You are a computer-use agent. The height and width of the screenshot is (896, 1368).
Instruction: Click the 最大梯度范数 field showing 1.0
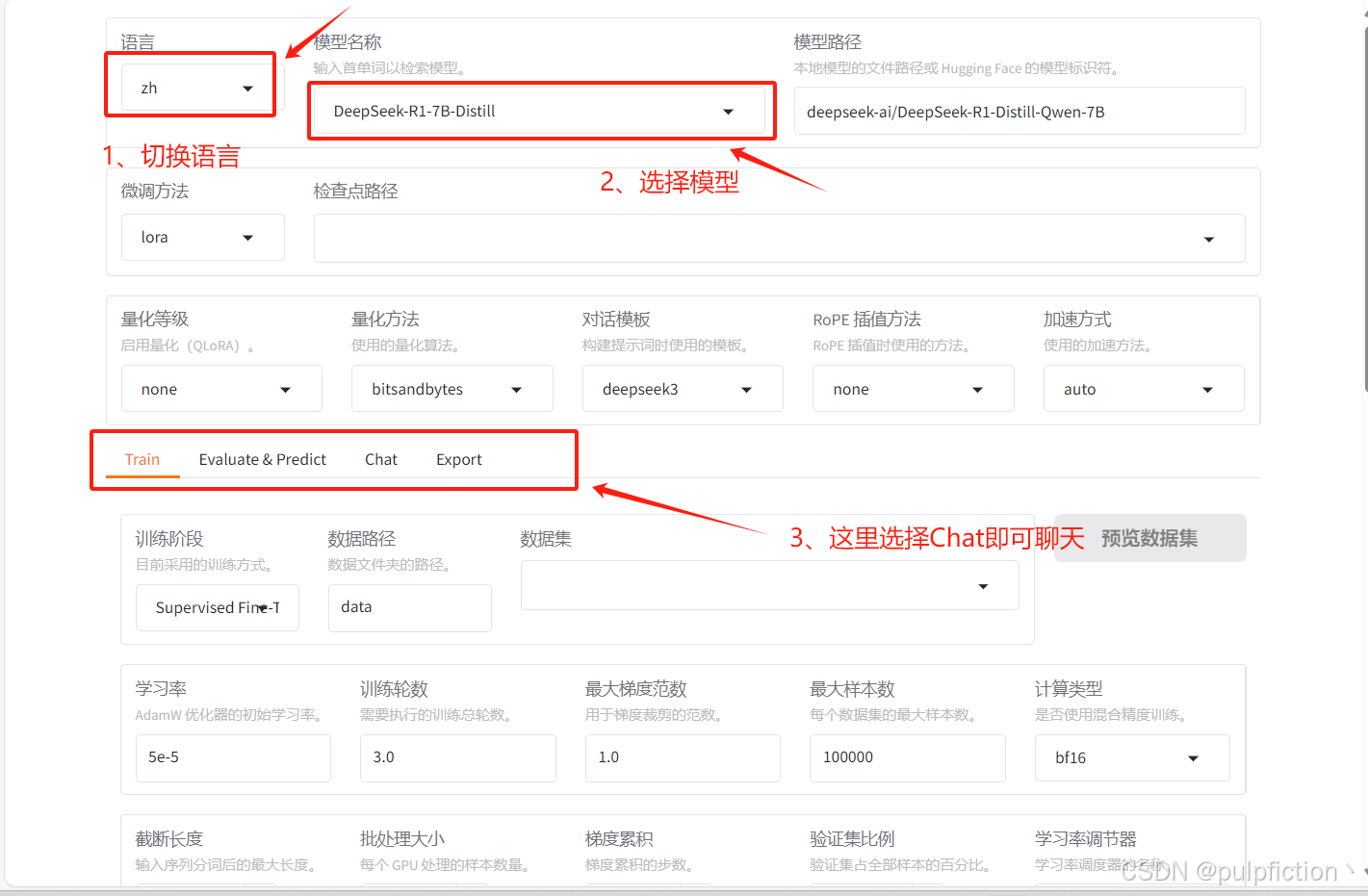coord(683,758)
